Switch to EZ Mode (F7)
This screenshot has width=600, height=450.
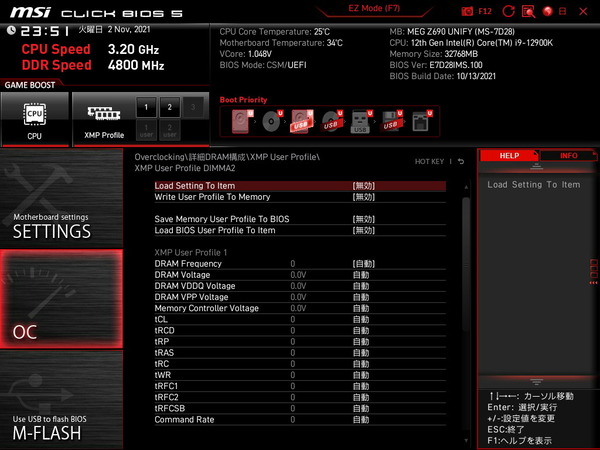click(374, 8)
